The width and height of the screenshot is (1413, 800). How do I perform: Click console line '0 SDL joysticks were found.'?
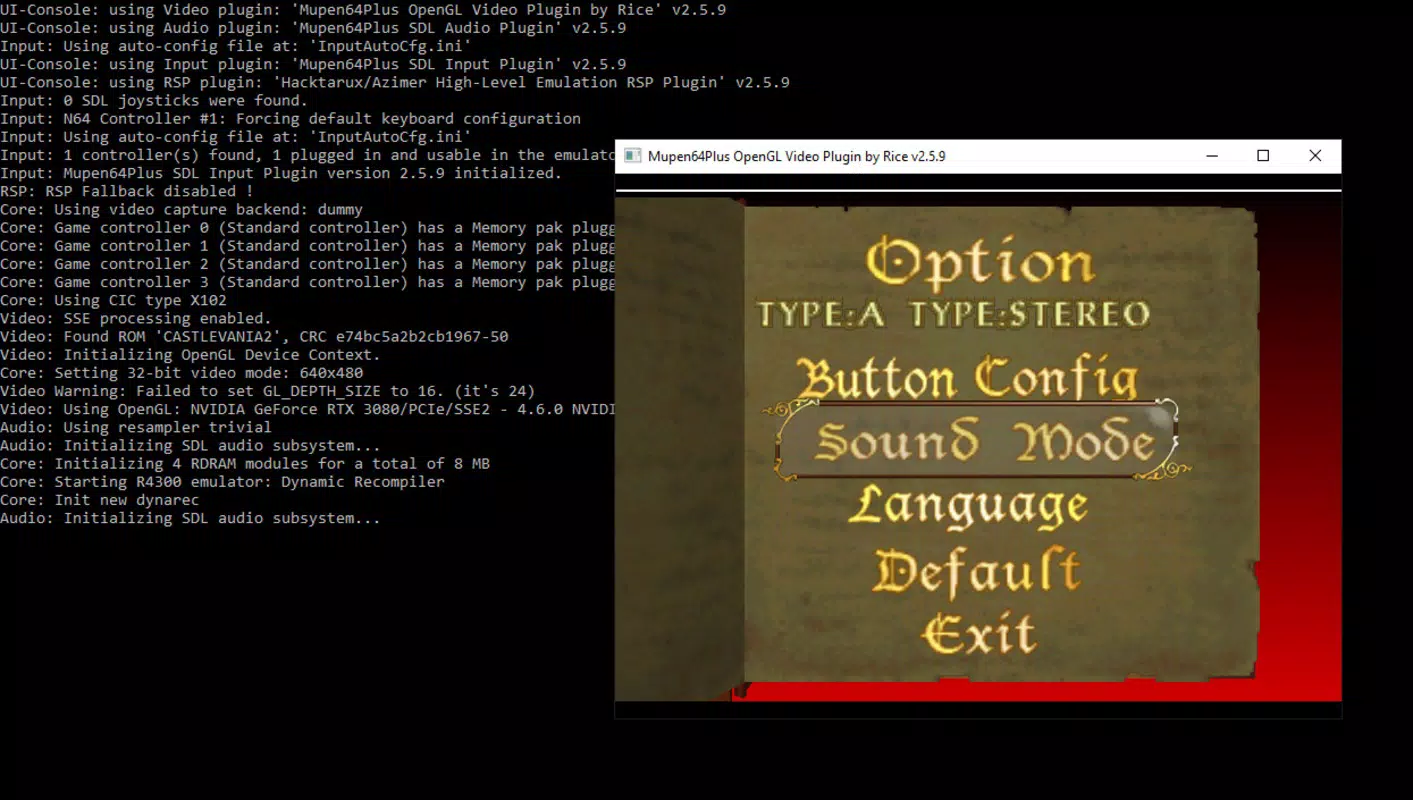pos(154,100)
